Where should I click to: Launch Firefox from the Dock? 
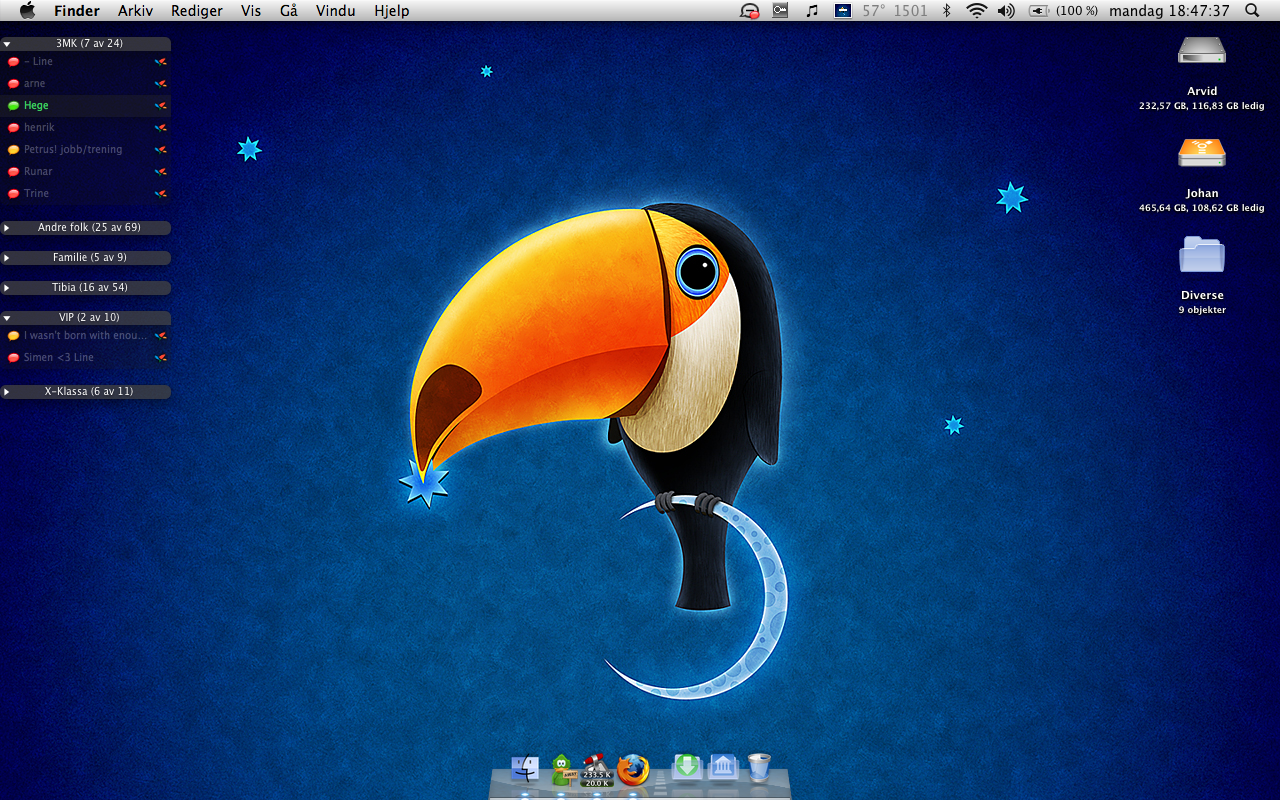coord(633,769)
